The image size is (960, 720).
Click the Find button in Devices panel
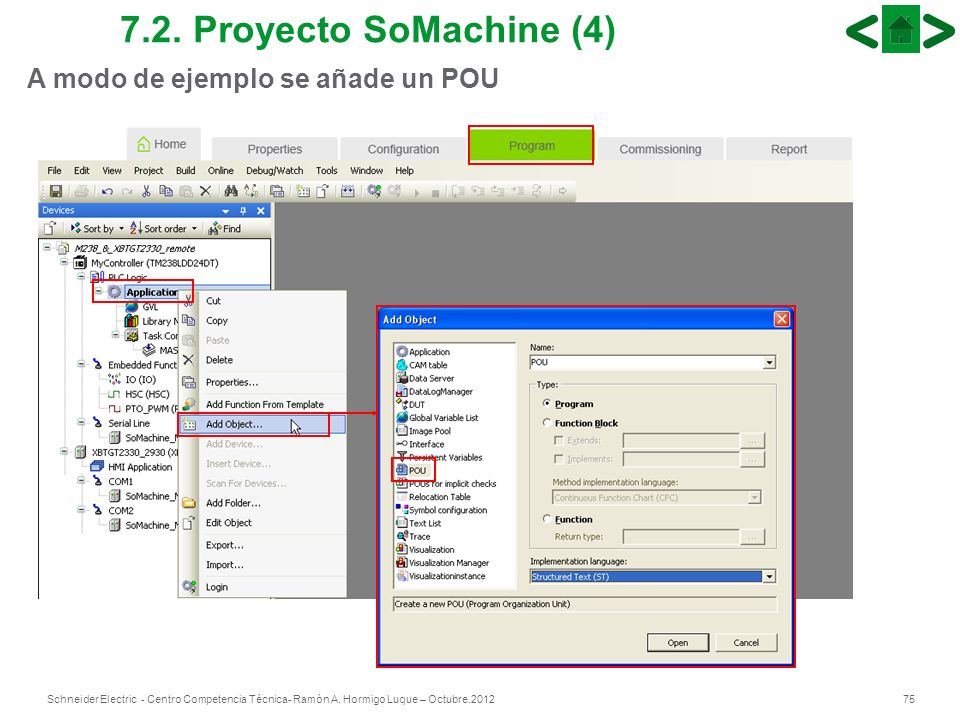pyautogui.click(x=224, y=229)
